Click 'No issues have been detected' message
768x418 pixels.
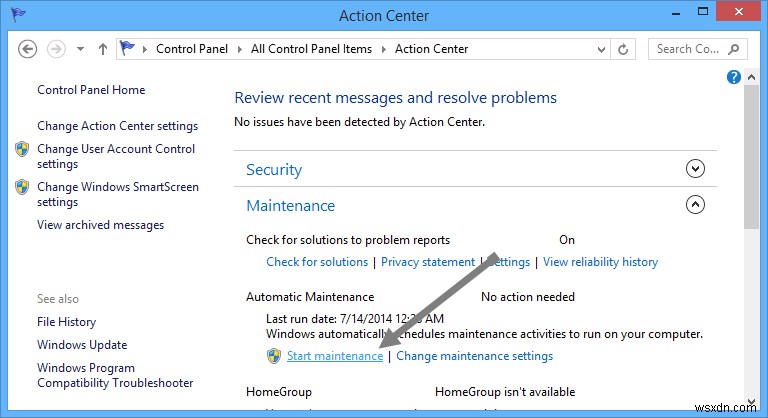pyautogui.click(x=360, y=122)
